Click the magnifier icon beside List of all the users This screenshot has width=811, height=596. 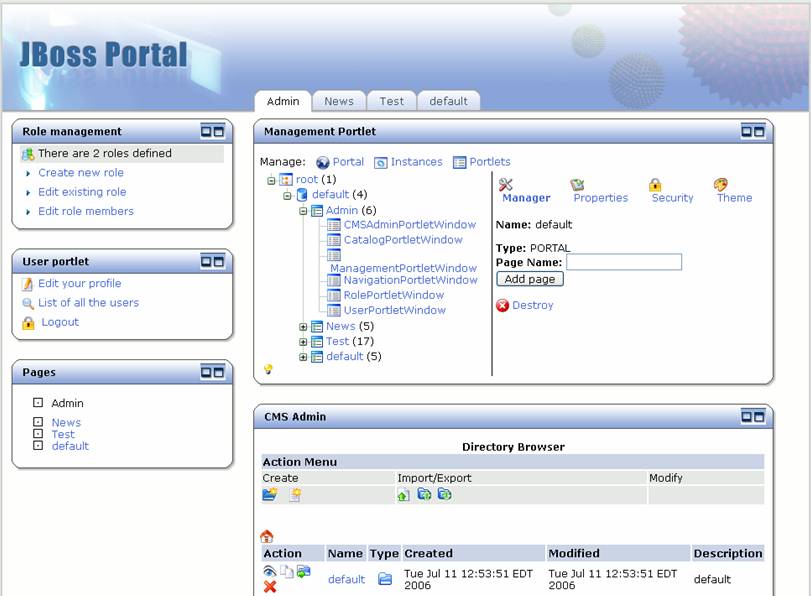28,303
